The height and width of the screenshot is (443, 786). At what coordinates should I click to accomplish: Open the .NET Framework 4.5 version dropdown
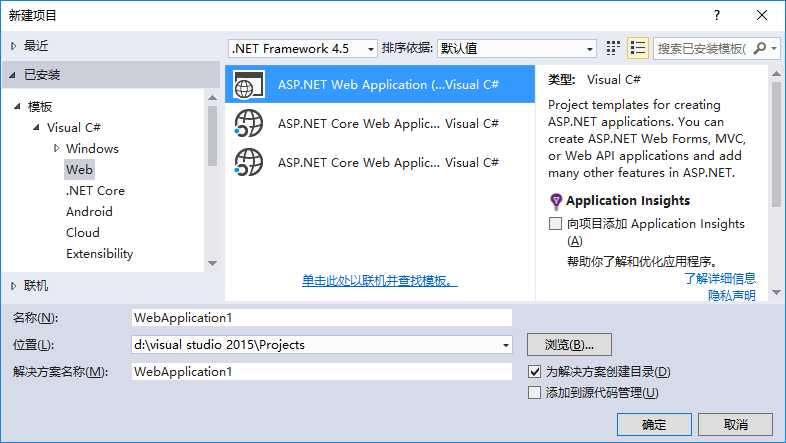pyautogui.click(x=302, y=49)
